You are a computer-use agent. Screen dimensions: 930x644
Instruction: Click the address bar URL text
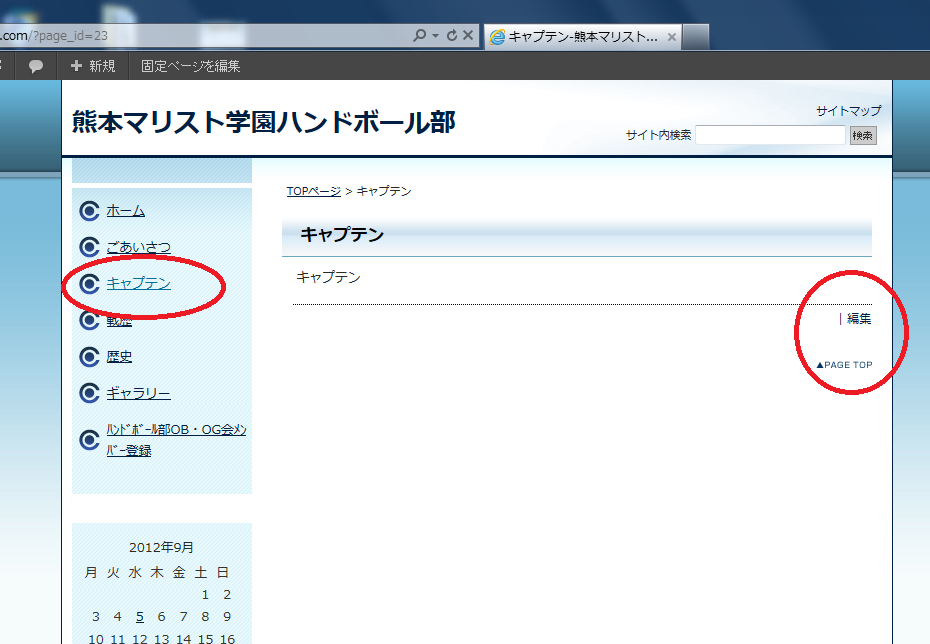tap(54, 36)
